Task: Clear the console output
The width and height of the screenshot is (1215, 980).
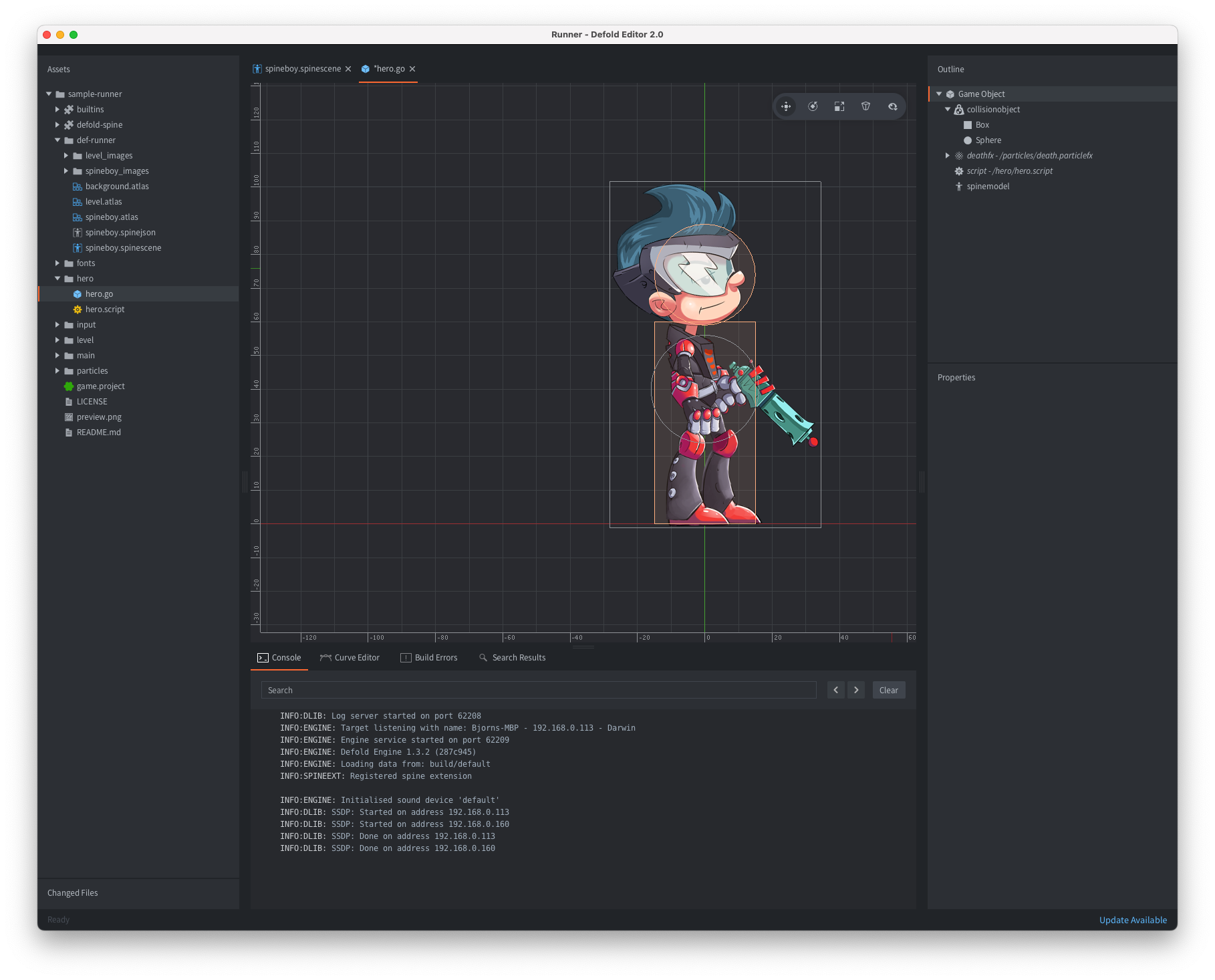Action: (x=888, y=690)
